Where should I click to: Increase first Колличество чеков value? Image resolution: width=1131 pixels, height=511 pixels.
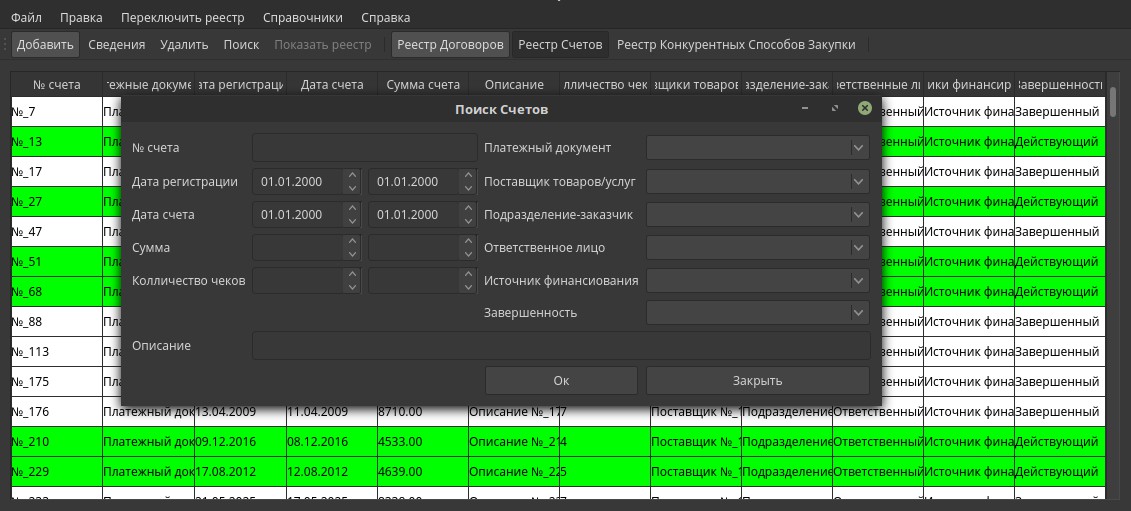pos(352,274)
